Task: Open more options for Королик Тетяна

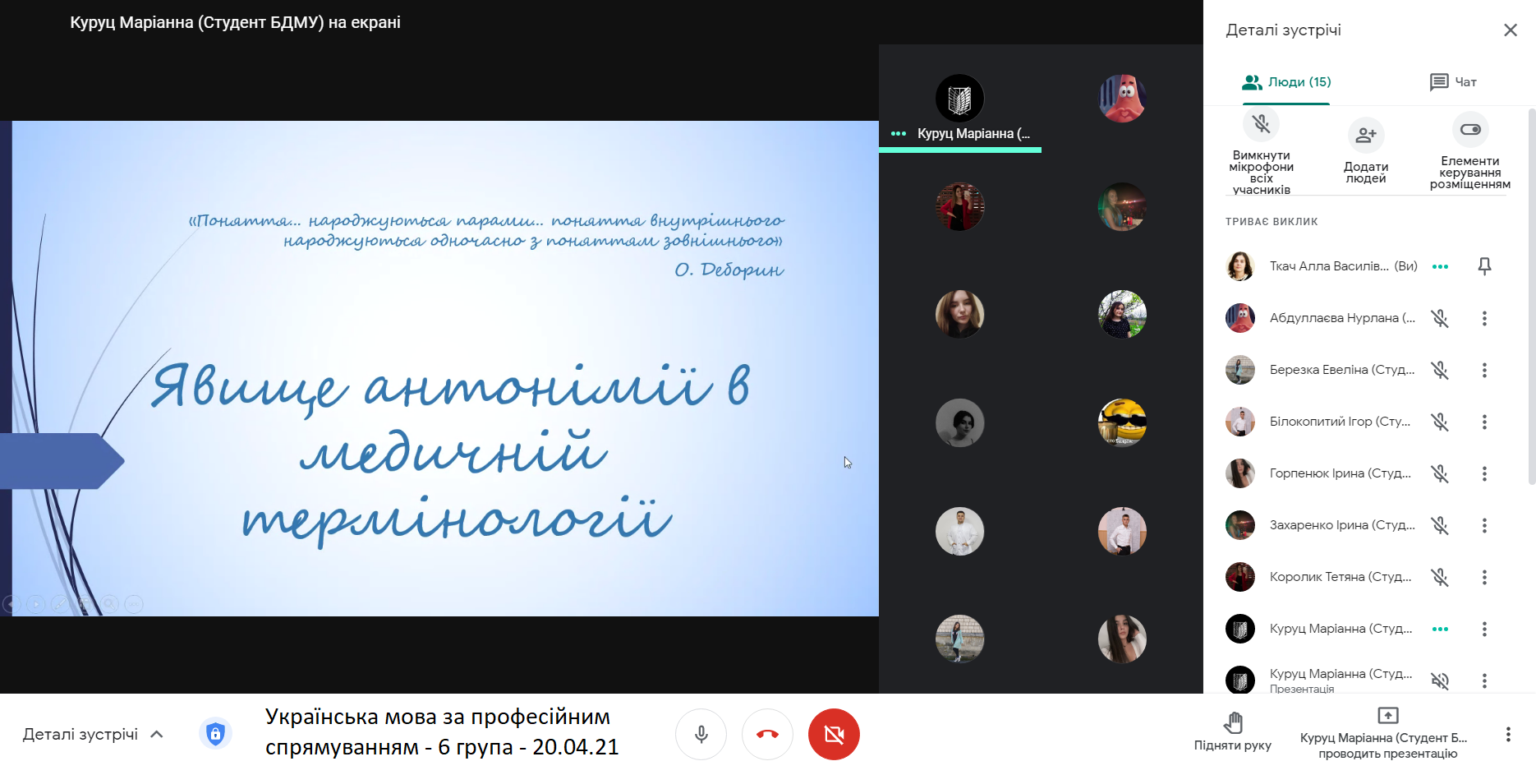Action: [1484, 577]
